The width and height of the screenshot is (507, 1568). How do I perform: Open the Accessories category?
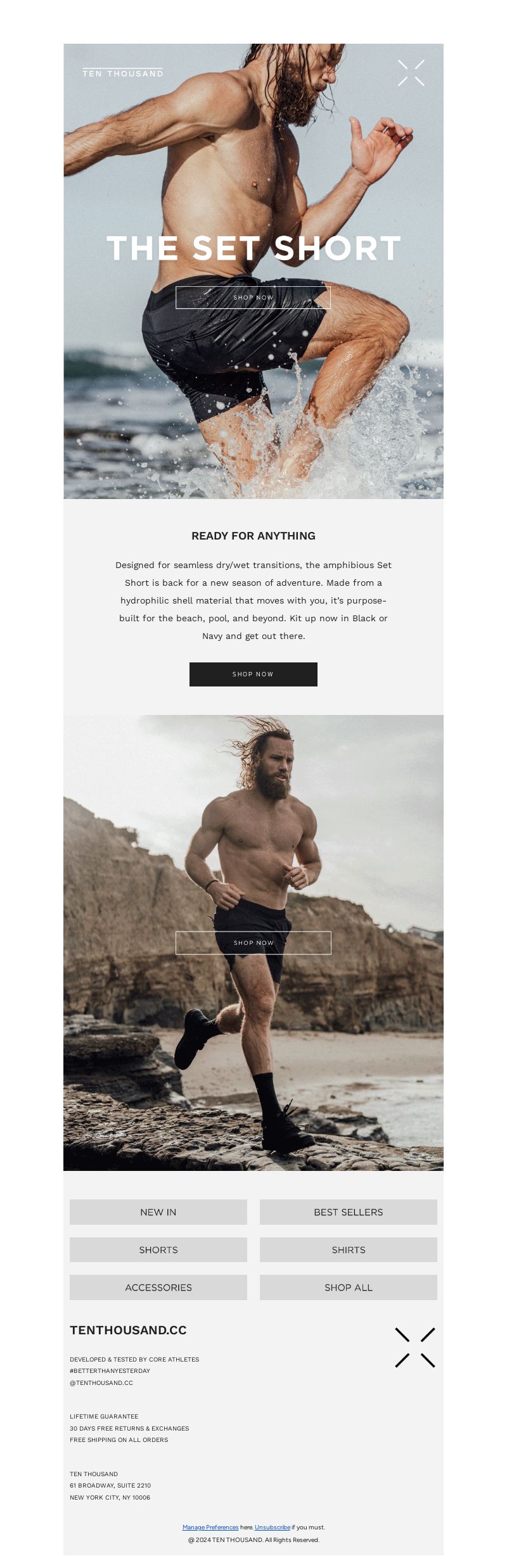tap(158, 1287)
